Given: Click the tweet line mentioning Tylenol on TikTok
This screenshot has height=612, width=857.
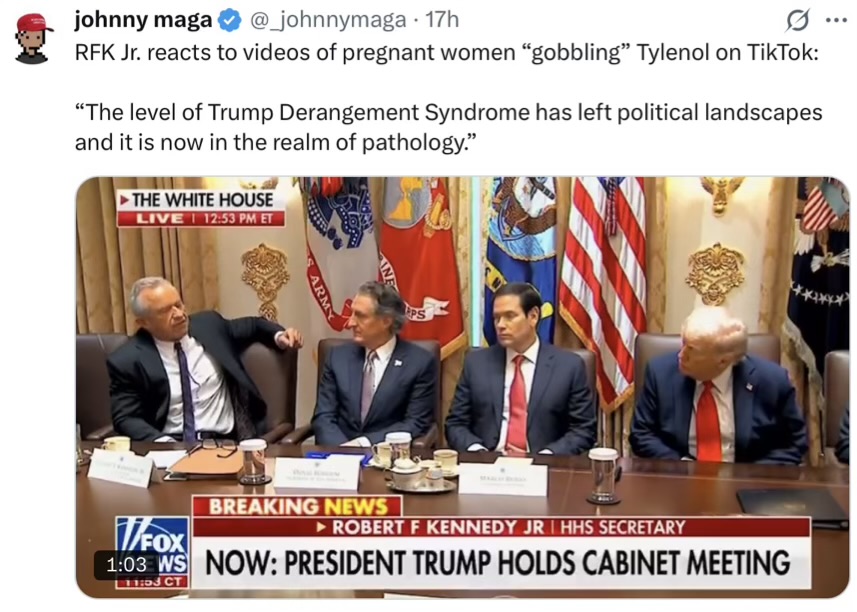Looking at the screenshot, I should pyautogui.click(x=447, y=52).
